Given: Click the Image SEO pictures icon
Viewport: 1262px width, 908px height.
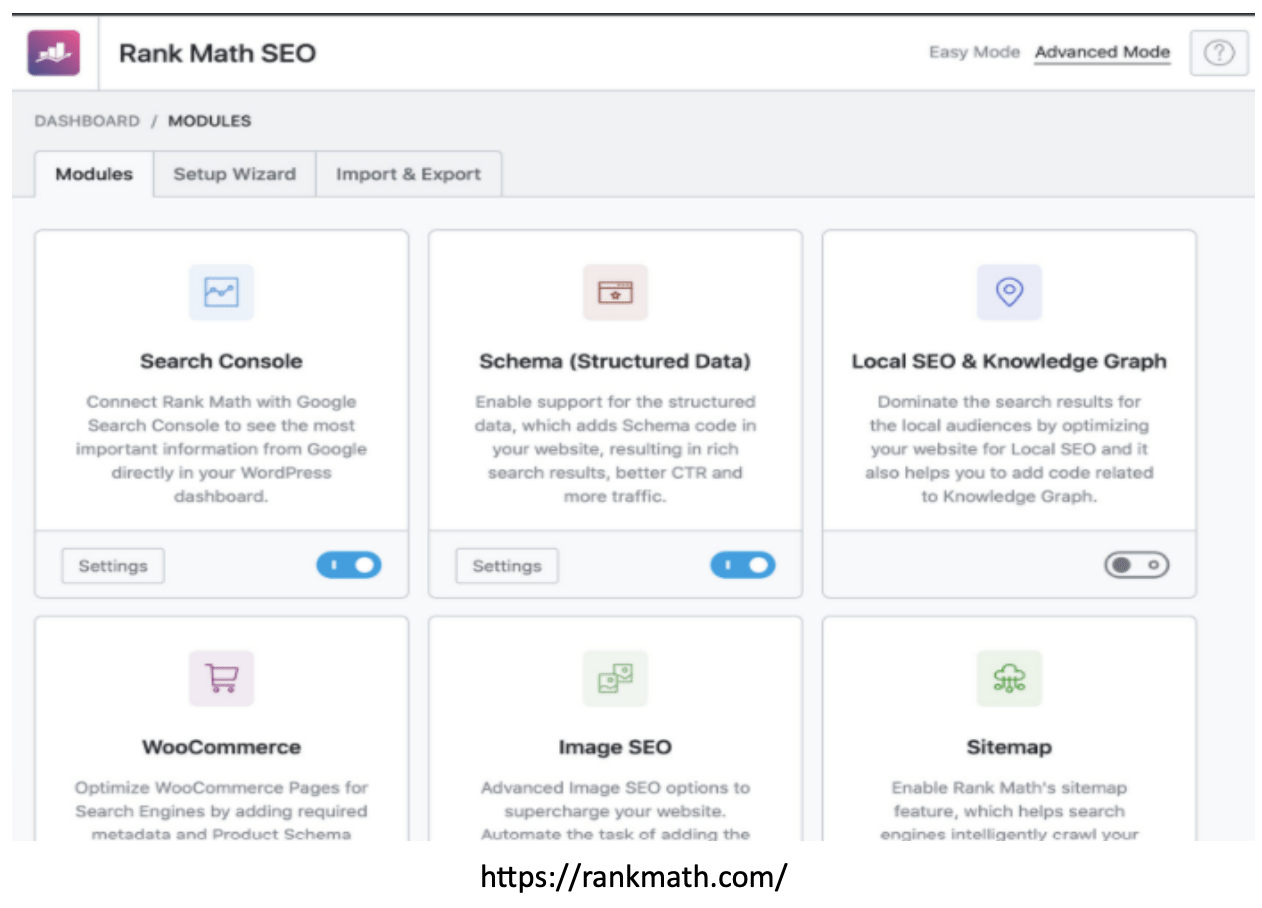Looking at the screenshot, I should (615, 678).
